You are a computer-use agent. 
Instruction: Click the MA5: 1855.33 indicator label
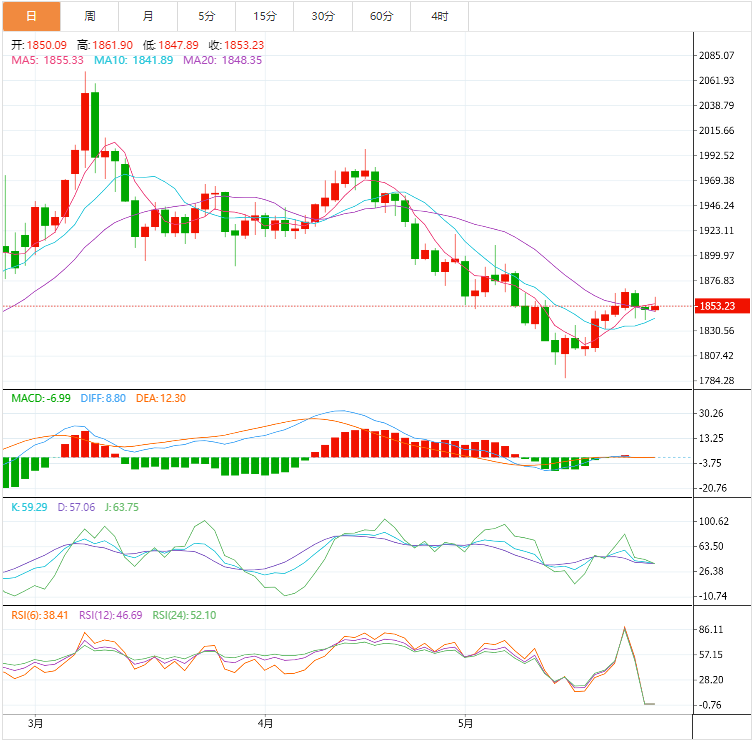pos(47,60)
